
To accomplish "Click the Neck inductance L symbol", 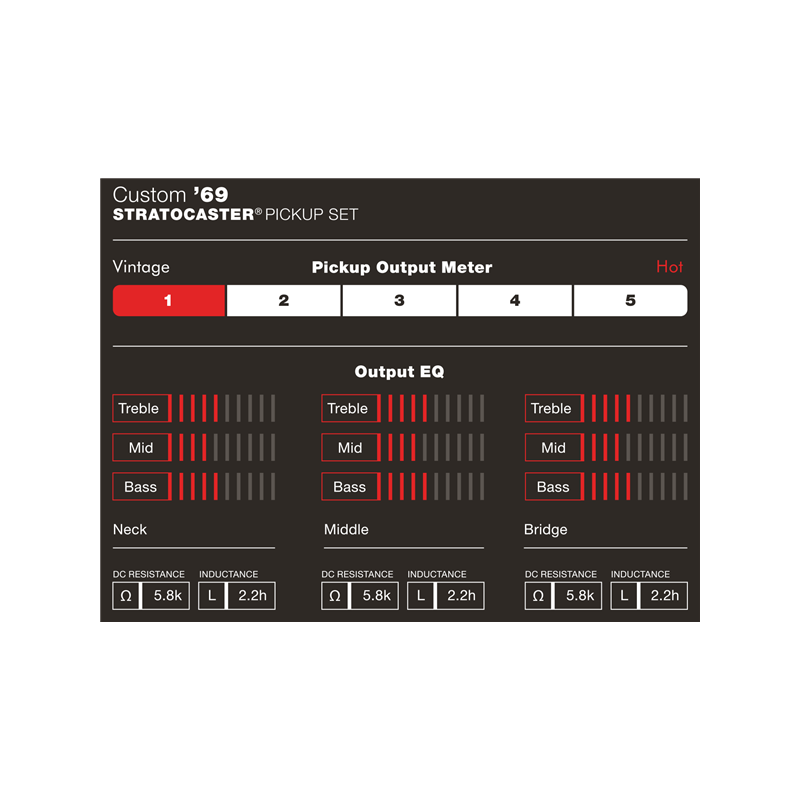I will click(x=212, y=596).
